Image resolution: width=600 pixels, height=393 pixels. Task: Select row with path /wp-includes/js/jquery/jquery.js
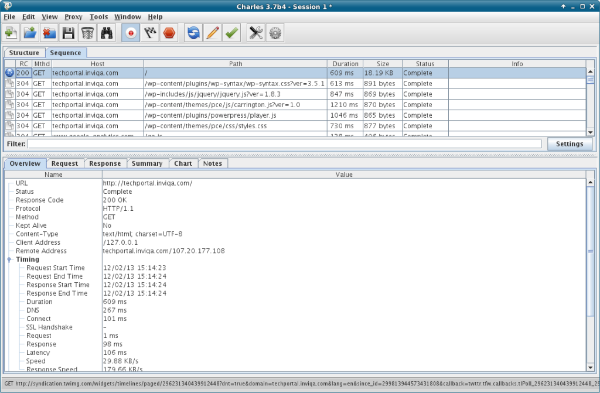295,94
